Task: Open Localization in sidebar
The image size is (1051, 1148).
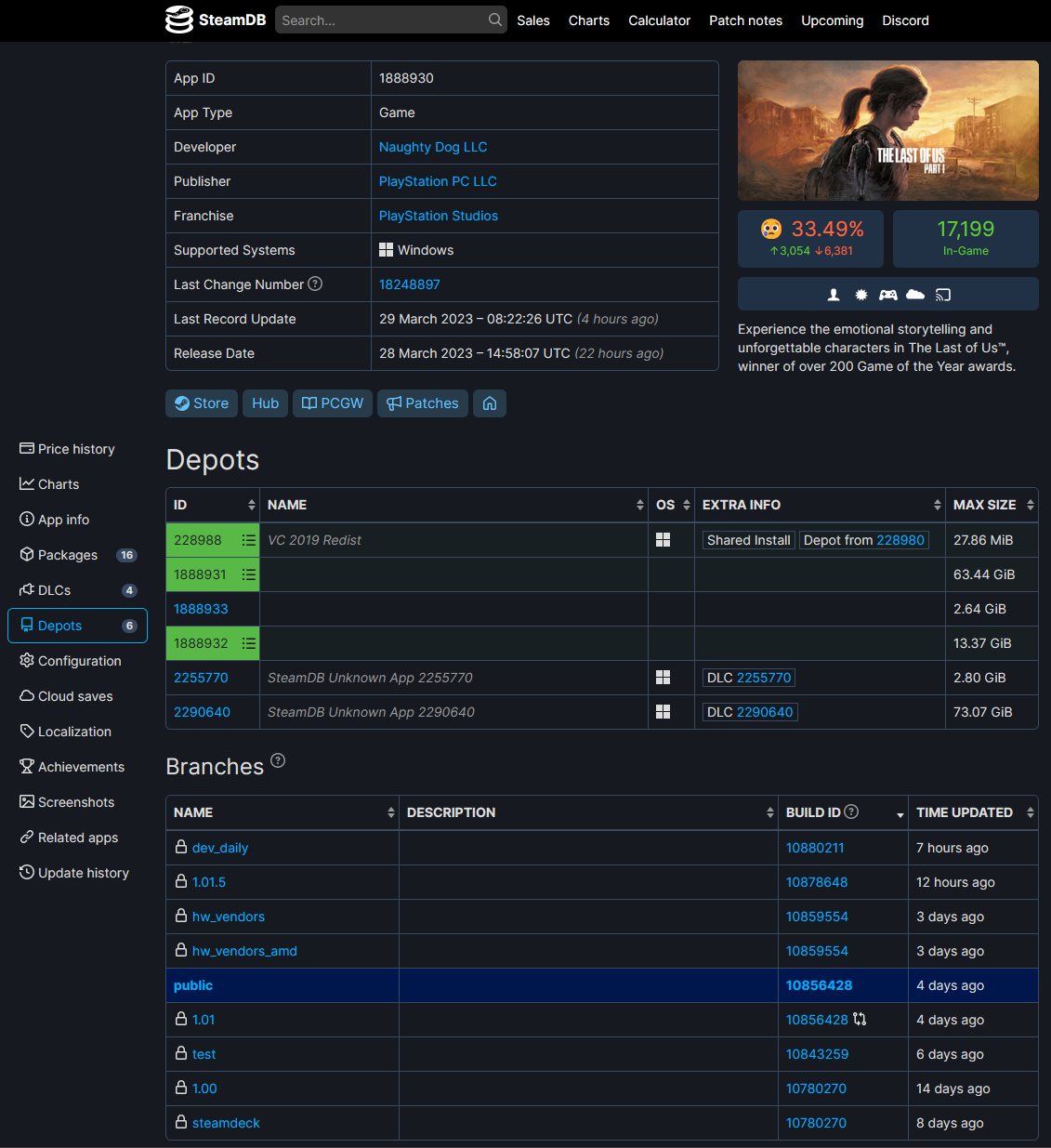Action: [77, 732]
